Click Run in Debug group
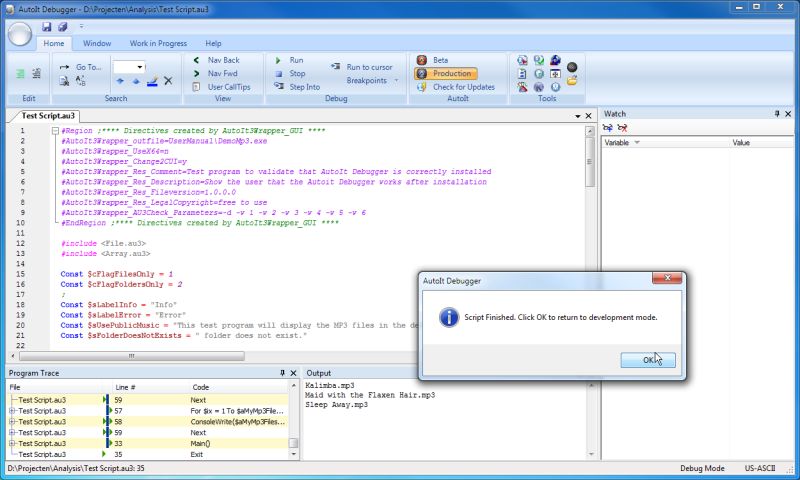Viewport: 800px width, 480px height. (290, 60)
